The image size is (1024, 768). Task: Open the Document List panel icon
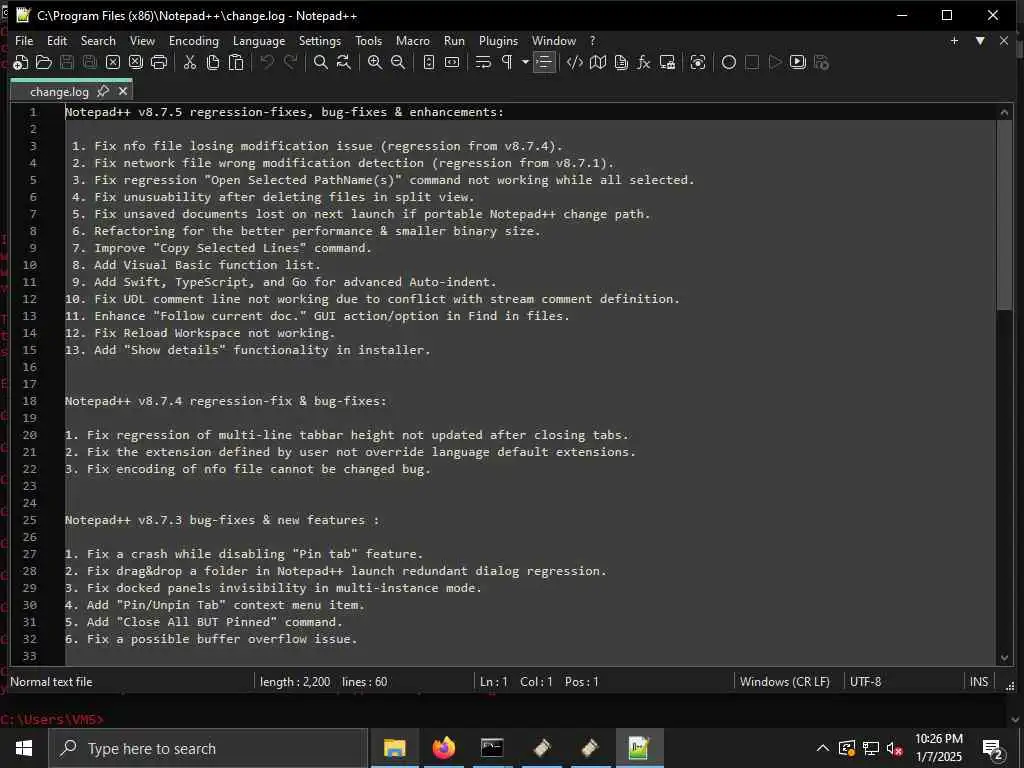click(621, 63)
